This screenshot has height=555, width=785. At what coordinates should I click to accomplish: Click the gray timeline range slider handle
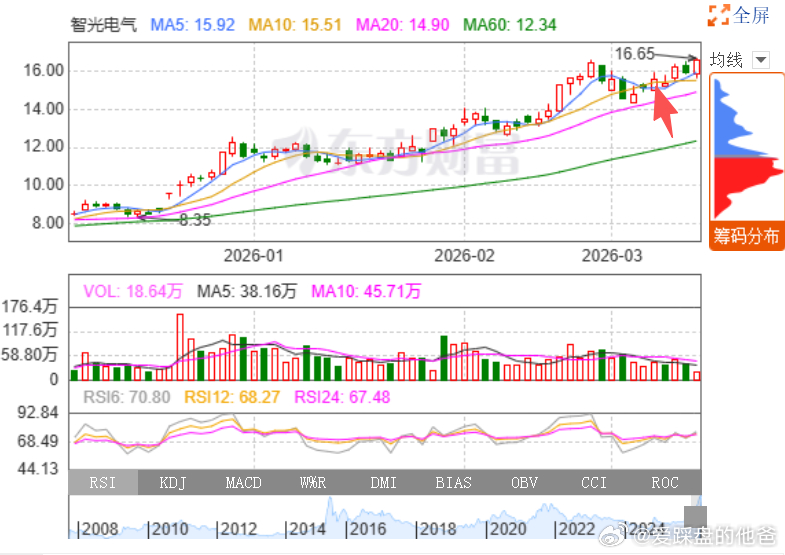click(695, 516)
